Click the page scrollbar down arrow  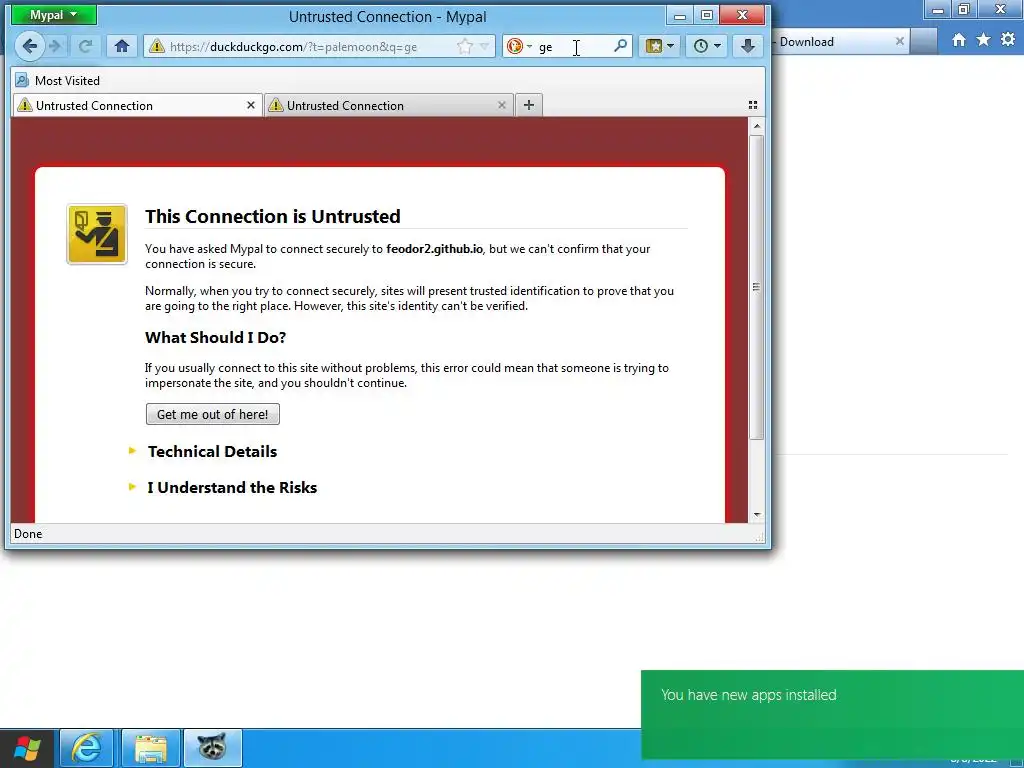coord(757,515)
